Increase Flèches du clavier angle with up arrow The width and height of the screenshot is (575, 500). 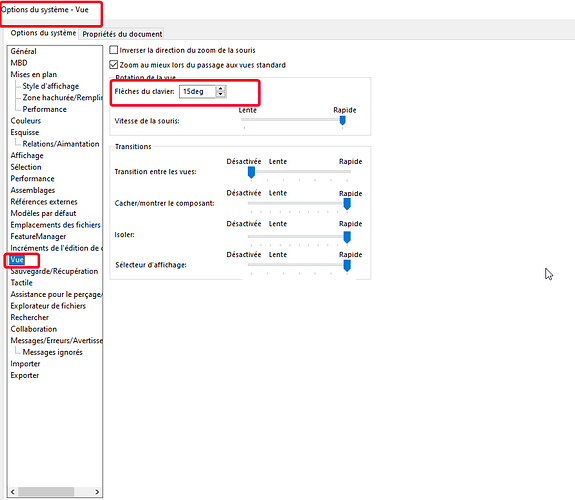pyautogui.click(x=220, y=89)
